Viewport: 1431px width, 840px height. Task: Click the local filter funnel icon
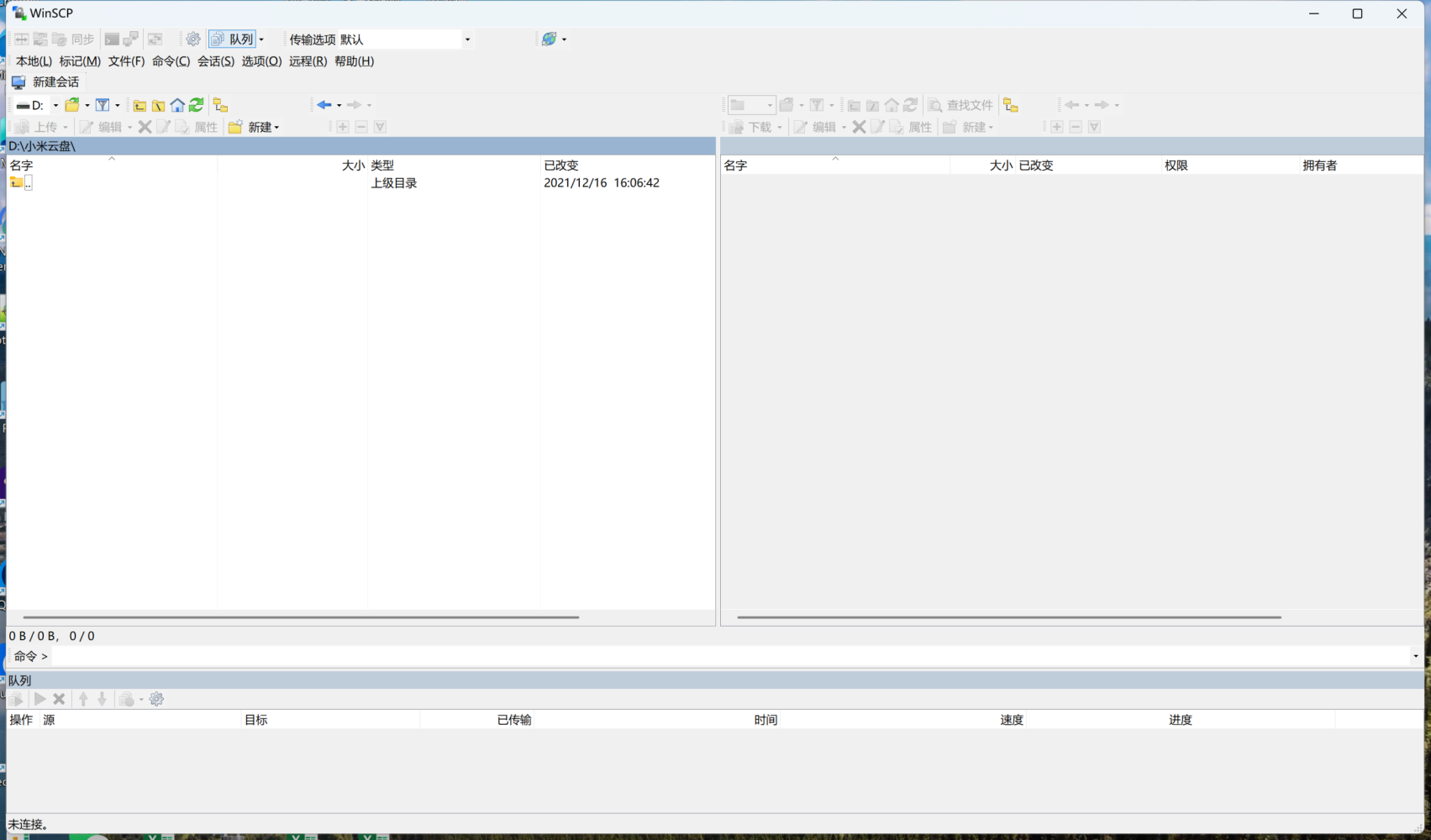pos(103,105)
